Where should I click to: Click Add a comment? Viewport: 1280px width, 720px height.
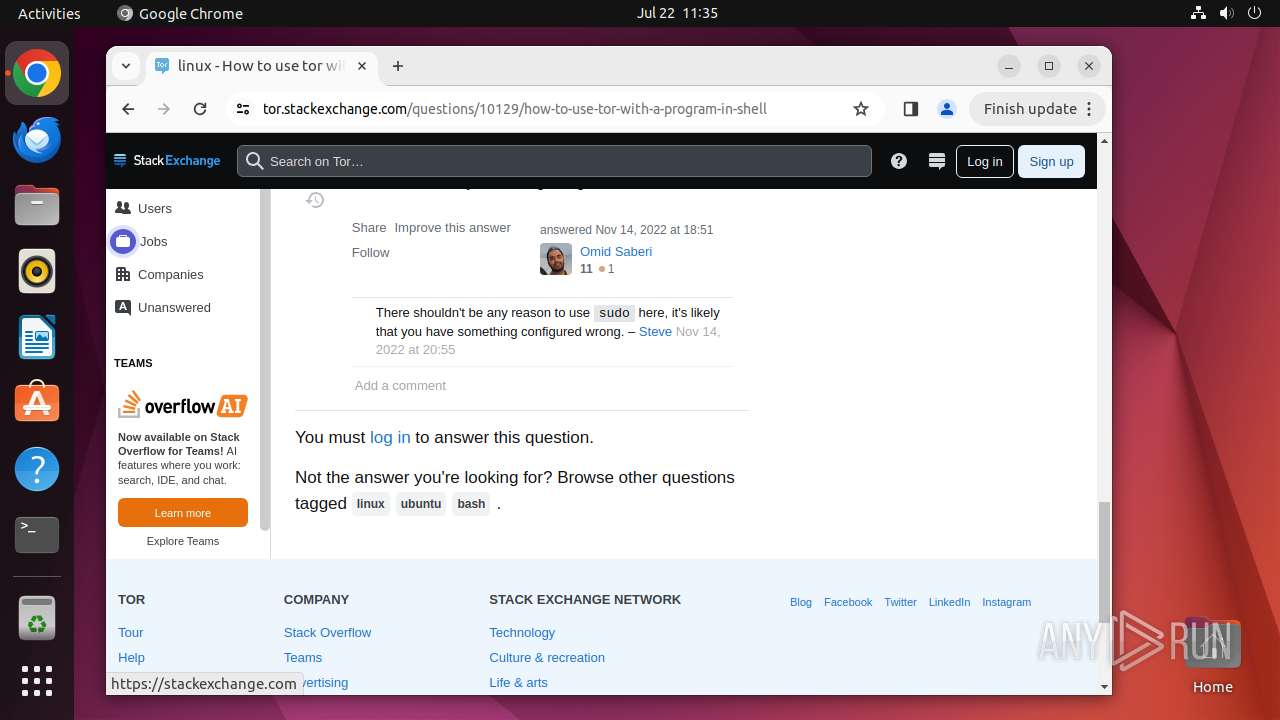pos(400,385)
